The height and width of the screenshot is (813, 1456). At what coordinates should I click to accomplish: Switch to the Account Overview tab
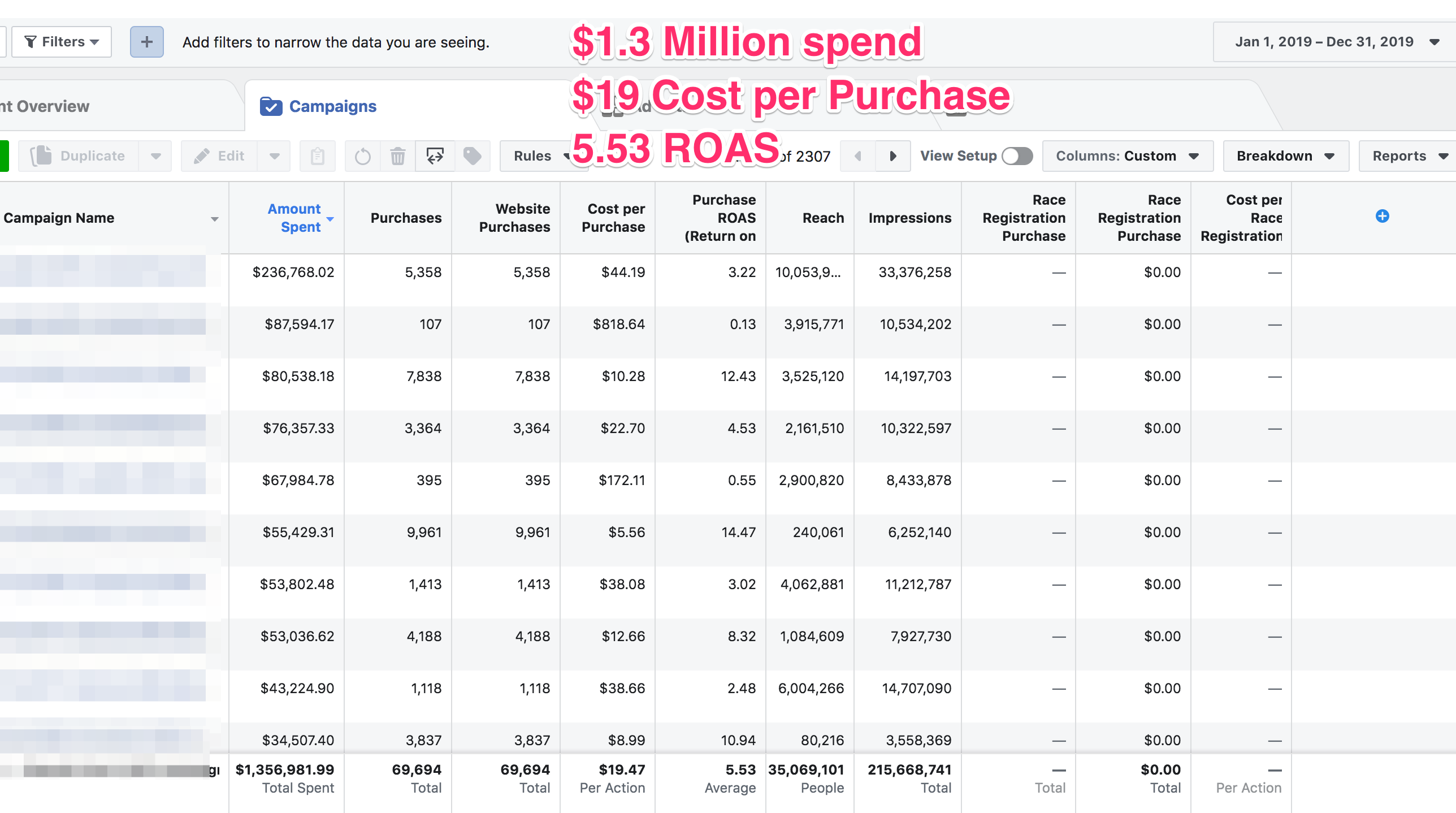[45, 106]
